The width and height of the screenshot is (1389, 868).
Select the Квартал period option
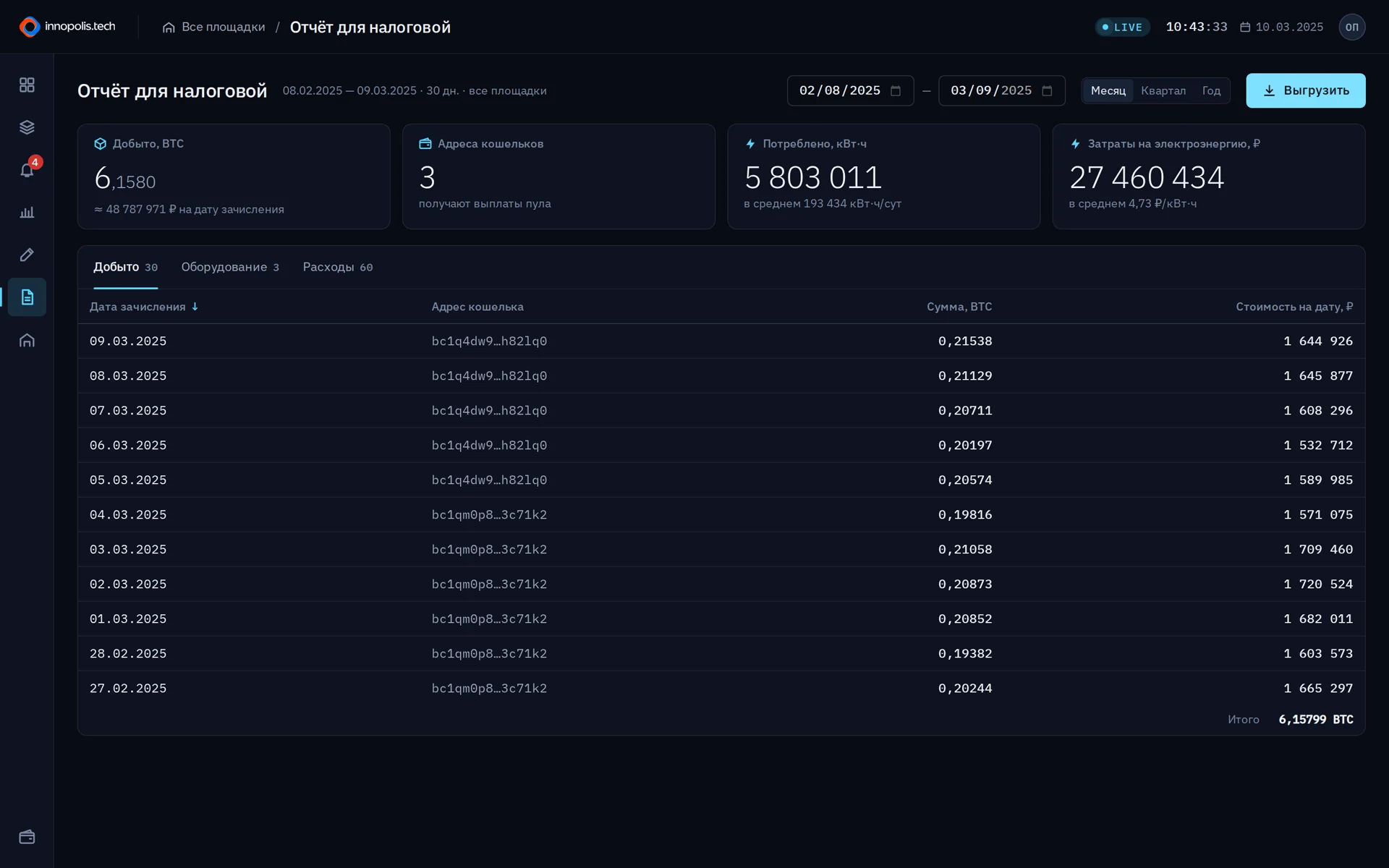pyautogui.click(x=1163, y=90)
